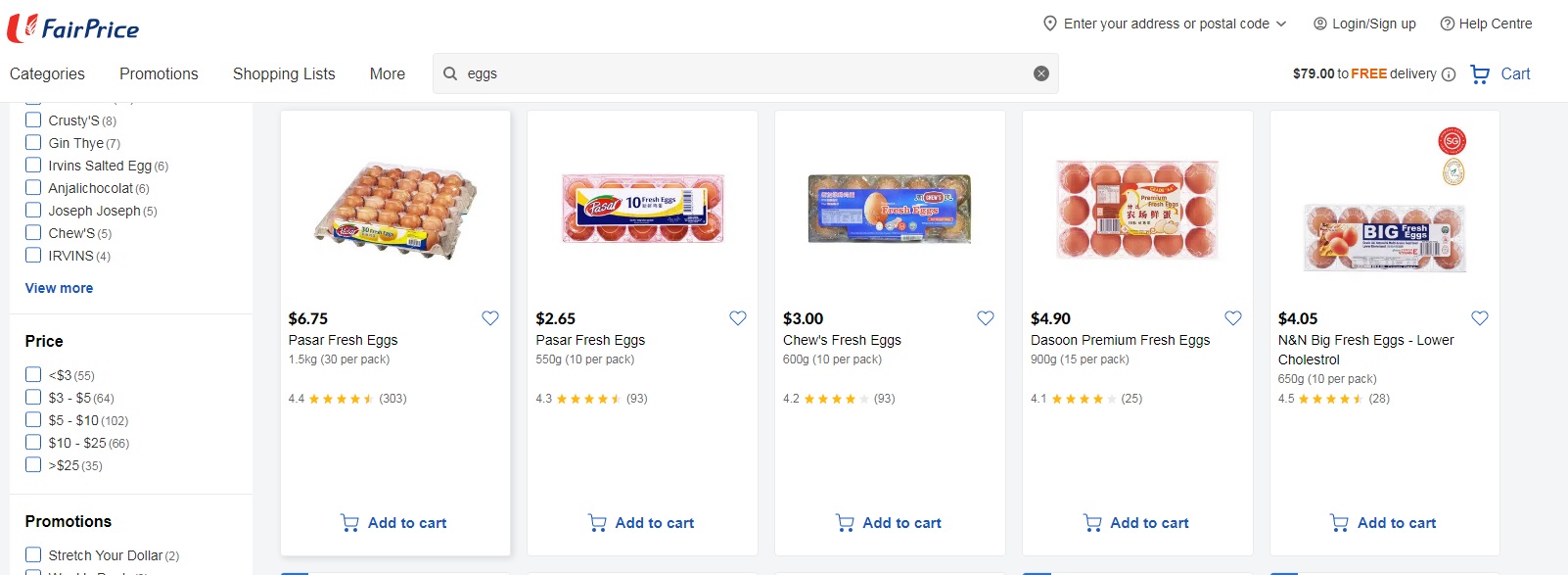Viewport: 1568px width, 575px height.
Task: Favorite N&N Big Fresh Eggs
Action: click(x=1480, y=317)
